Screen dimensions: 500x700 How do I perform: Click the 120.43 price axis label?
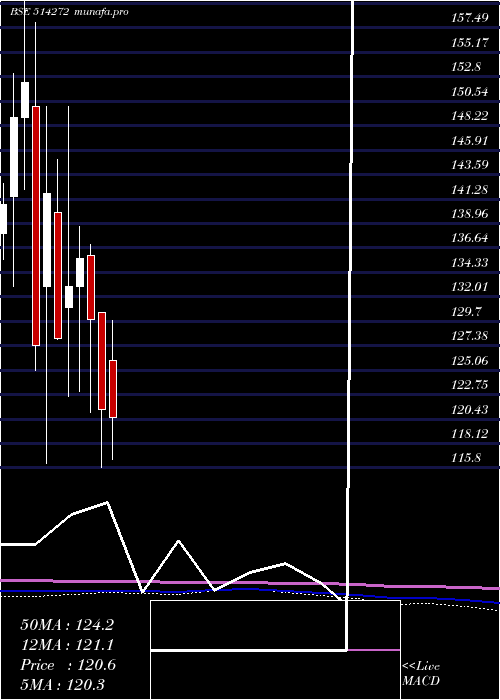coord(470,408)
